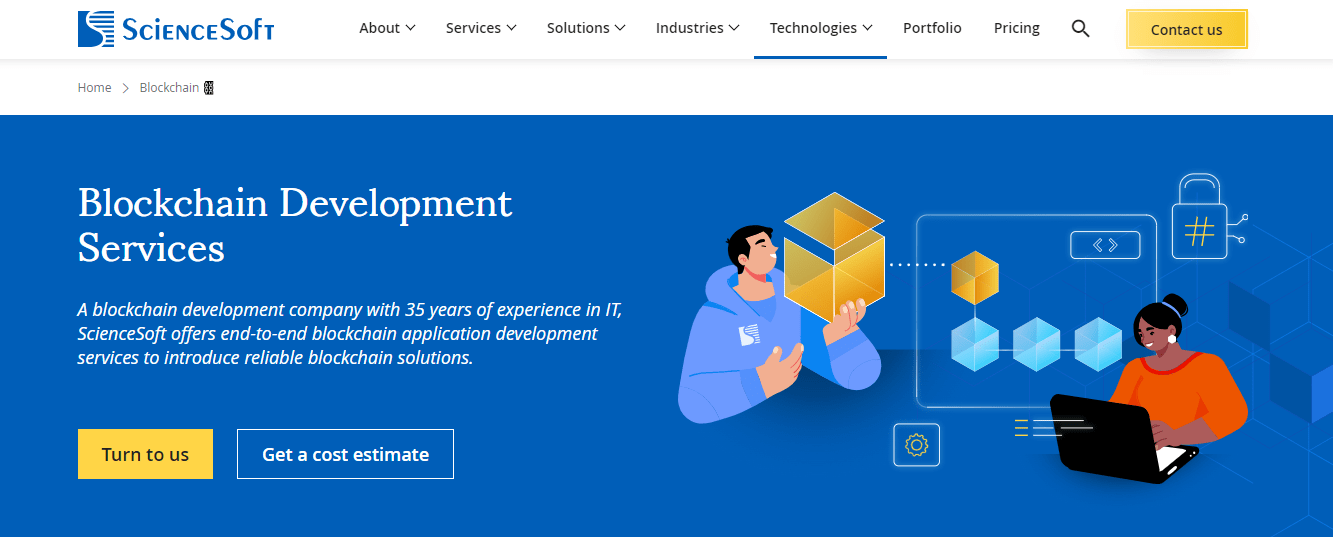Go to the Pricing page
The width and height of the screenshot is (1333, 537).
click(x=1017, y=28)
